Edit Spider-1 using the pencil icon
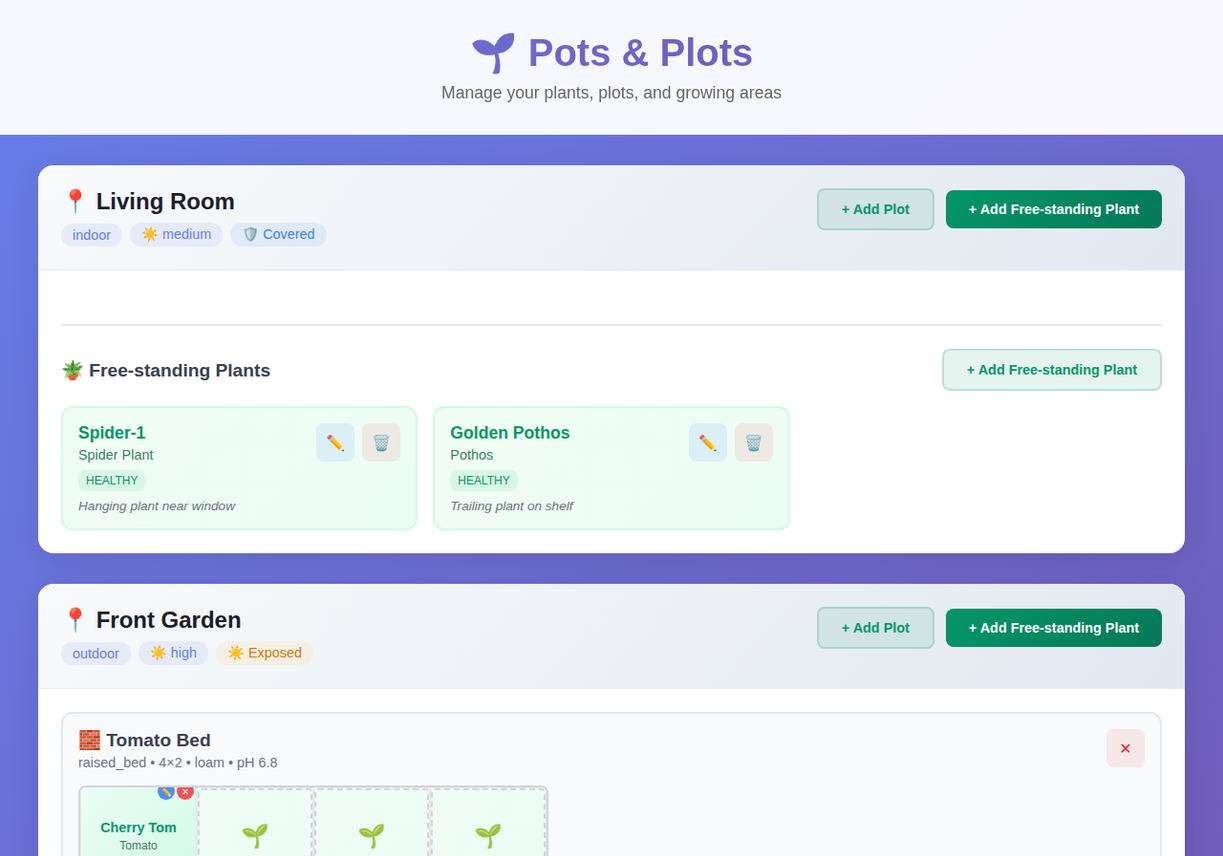This screenshot has width=1223, height=856. (334, 441)
